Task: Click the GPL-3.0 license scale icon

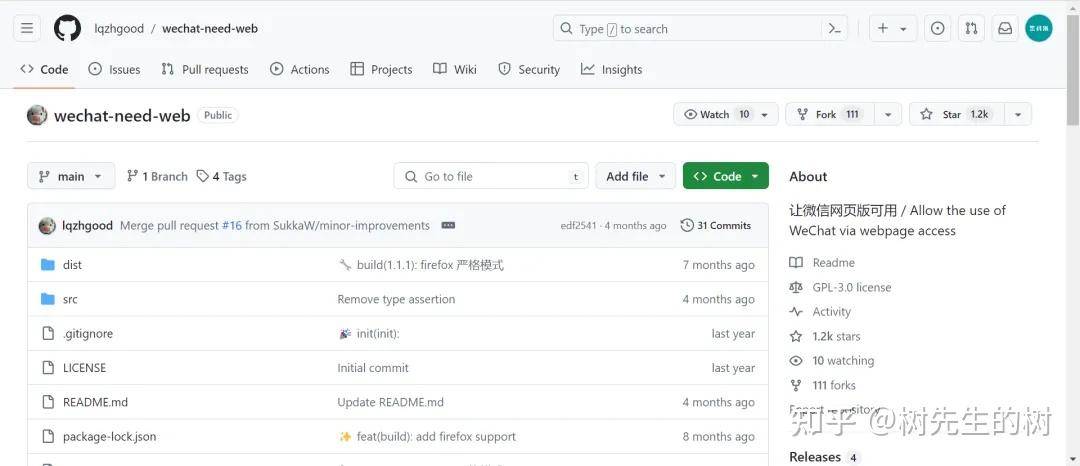Action: click(x=796, y=287)
